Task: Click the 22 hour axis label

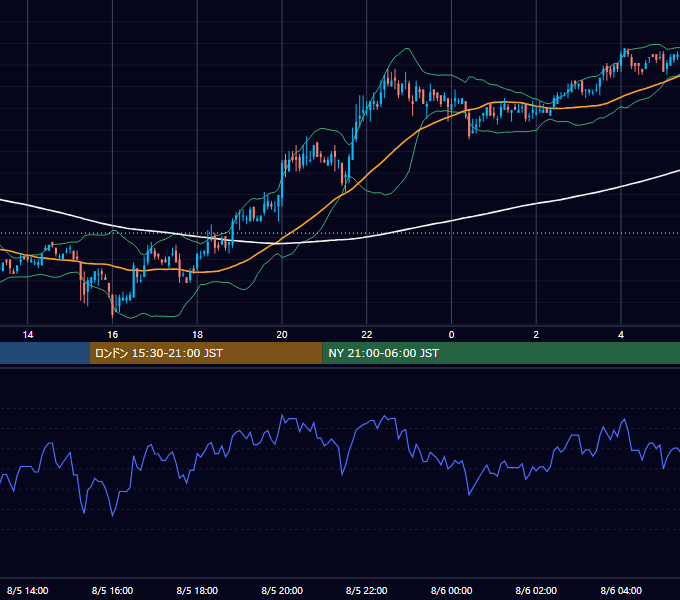Action: point(366,335)
